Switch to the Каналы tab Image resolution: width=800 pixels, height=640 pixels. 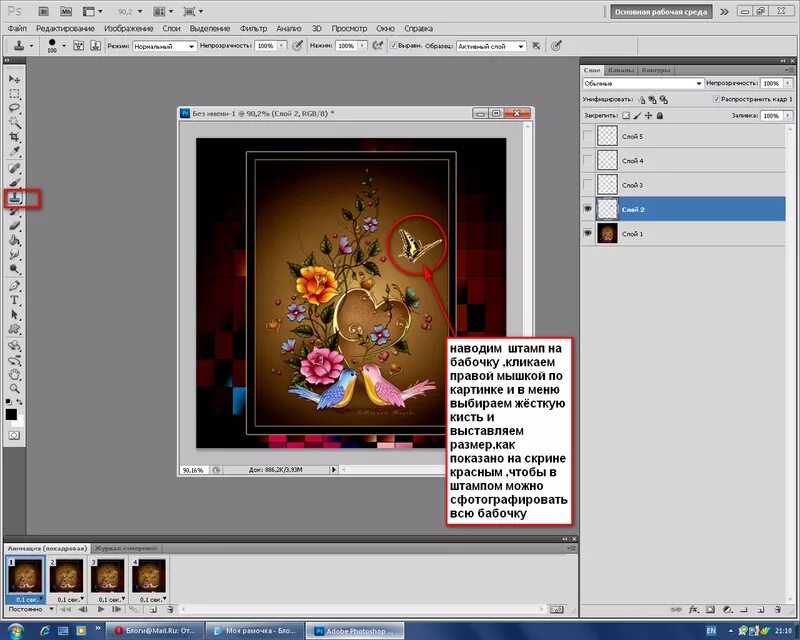pyautogui.click(x=621, y=70)
